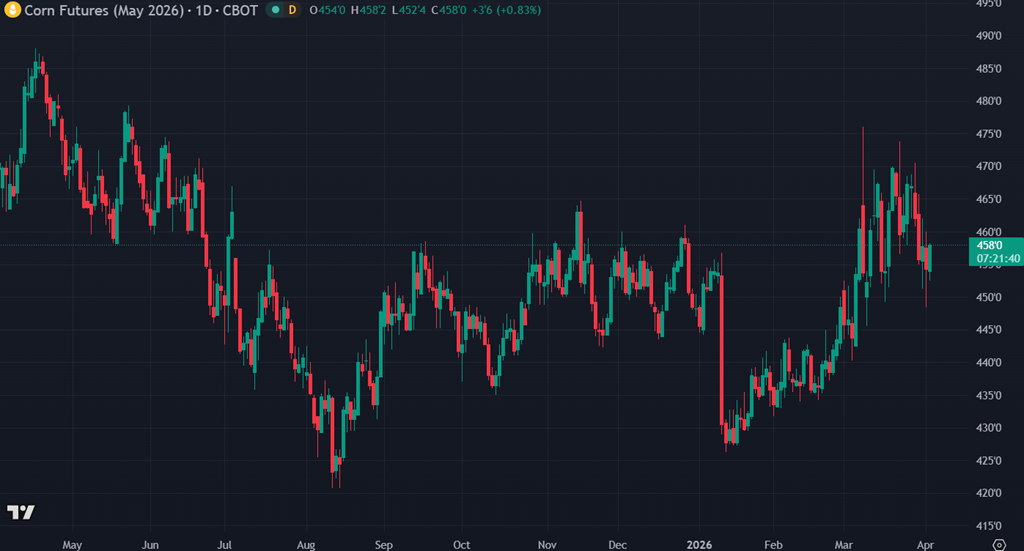1024x551 pixels.
Task: Click the Mar label on the time axis
Action: 847,545
